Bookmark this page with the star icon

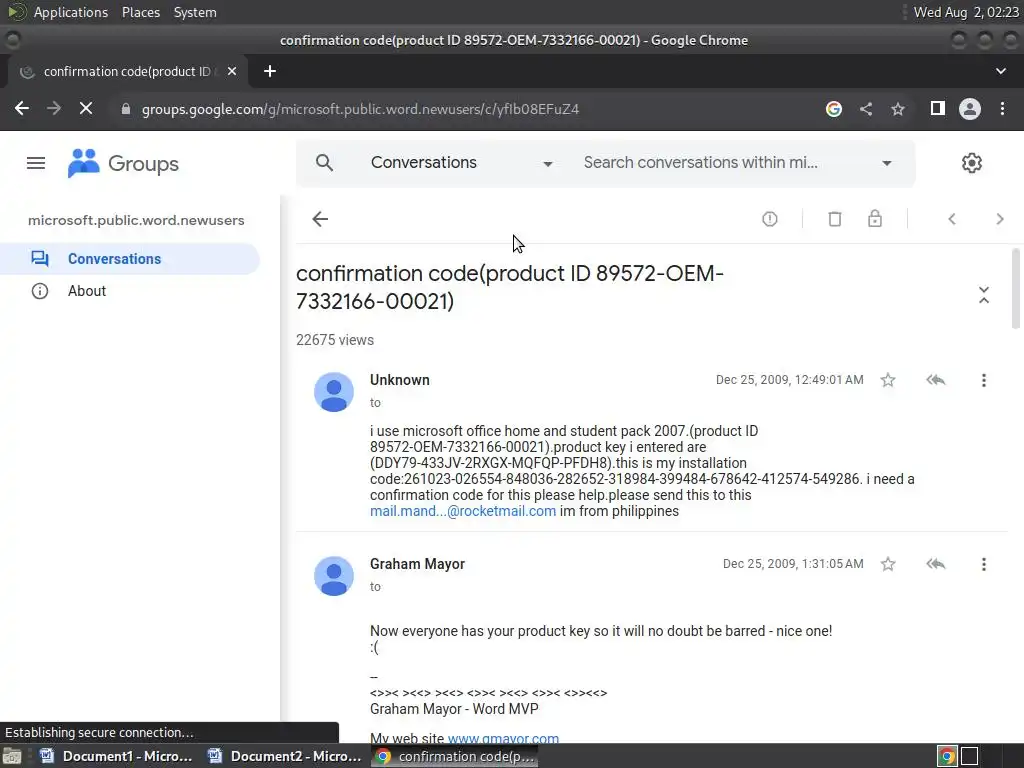coord(898,109)
